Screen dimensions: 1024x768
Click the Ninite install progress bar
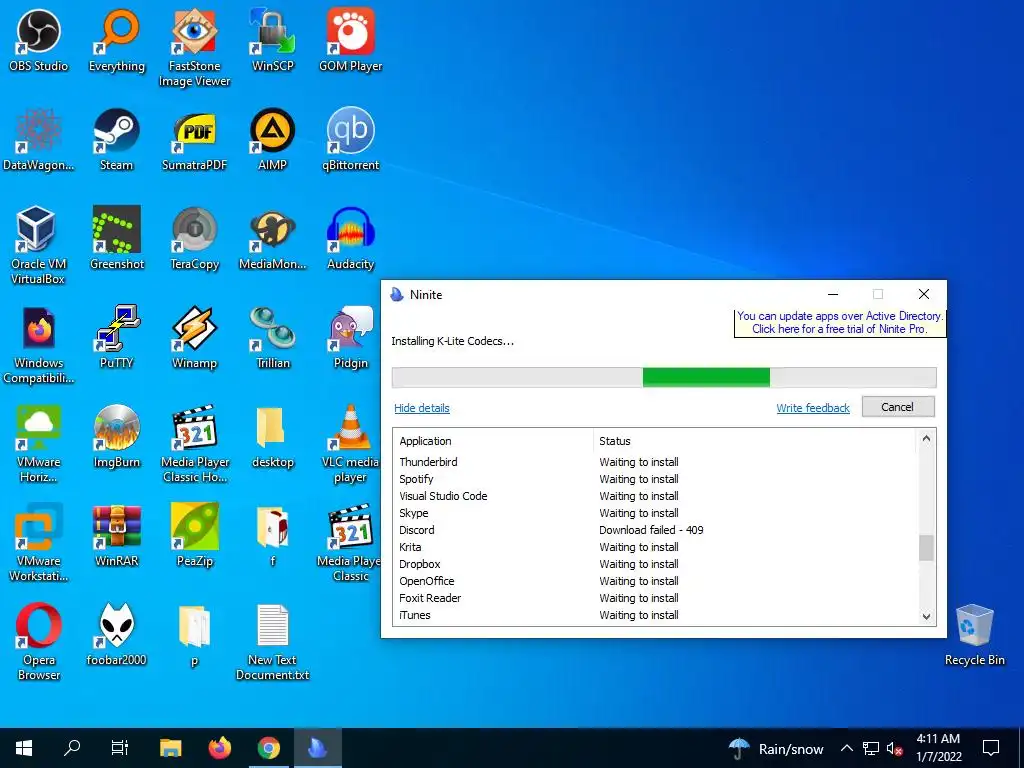(x=664, y=377)
